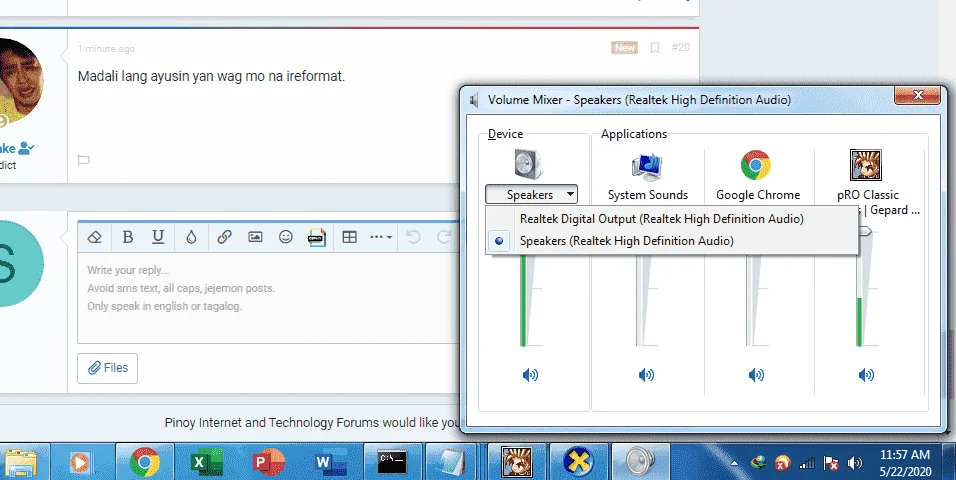The width and height of the screenshot is (956, 480).
Task: Click the Google Chrome label in mixer
Action: coord(758,195)
